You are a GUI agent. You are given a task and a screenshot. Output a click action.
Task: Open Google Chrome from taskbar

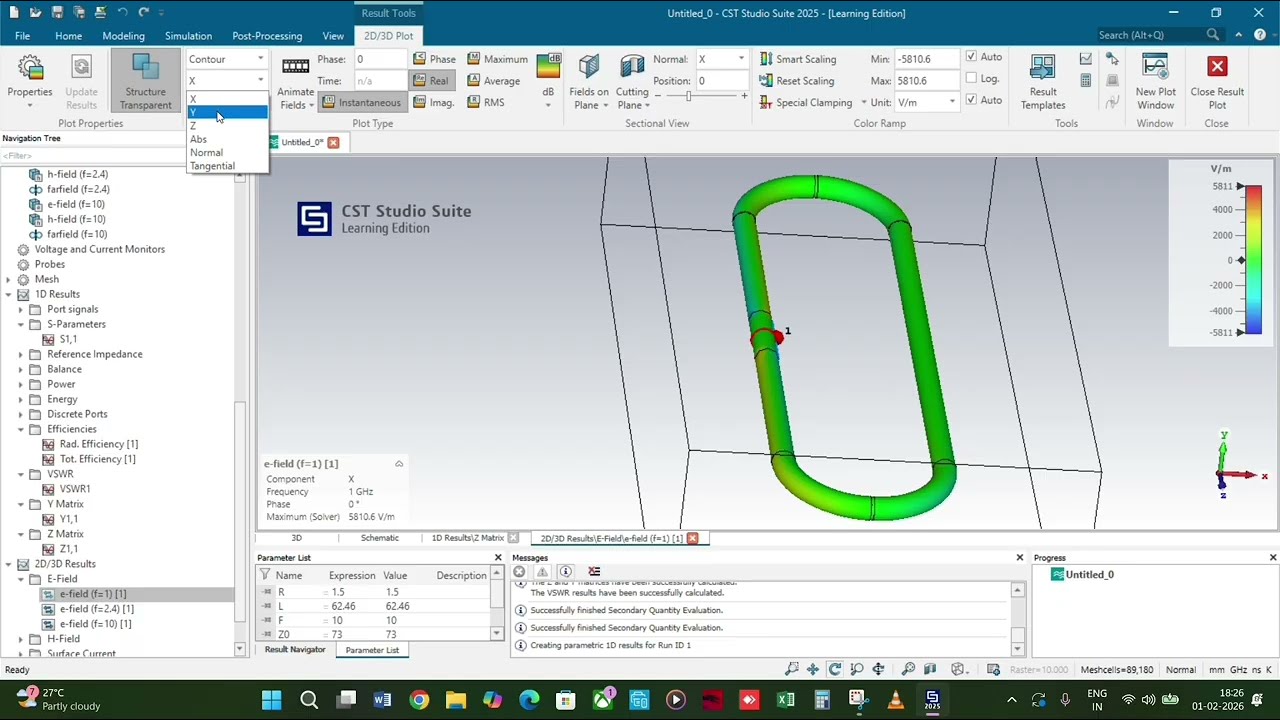(419, 700)
